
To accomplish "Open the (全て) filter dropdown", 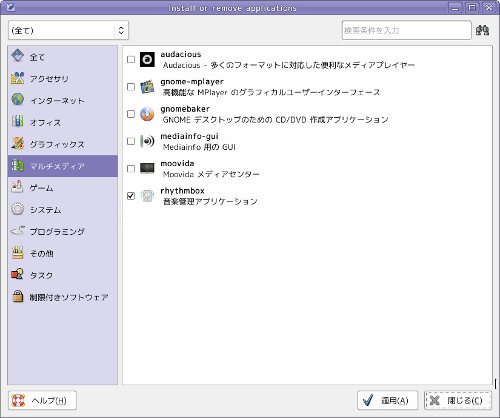I will tap(68, 30).
